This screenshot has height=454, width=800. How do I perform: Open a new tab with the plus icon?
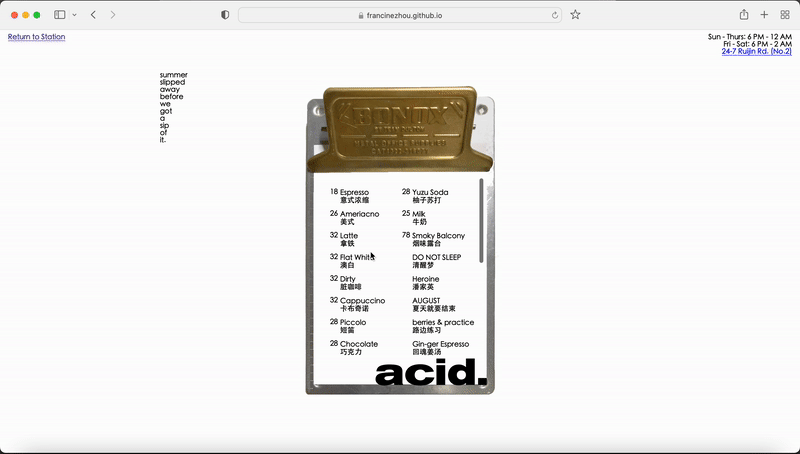click(x=764, y=15)
